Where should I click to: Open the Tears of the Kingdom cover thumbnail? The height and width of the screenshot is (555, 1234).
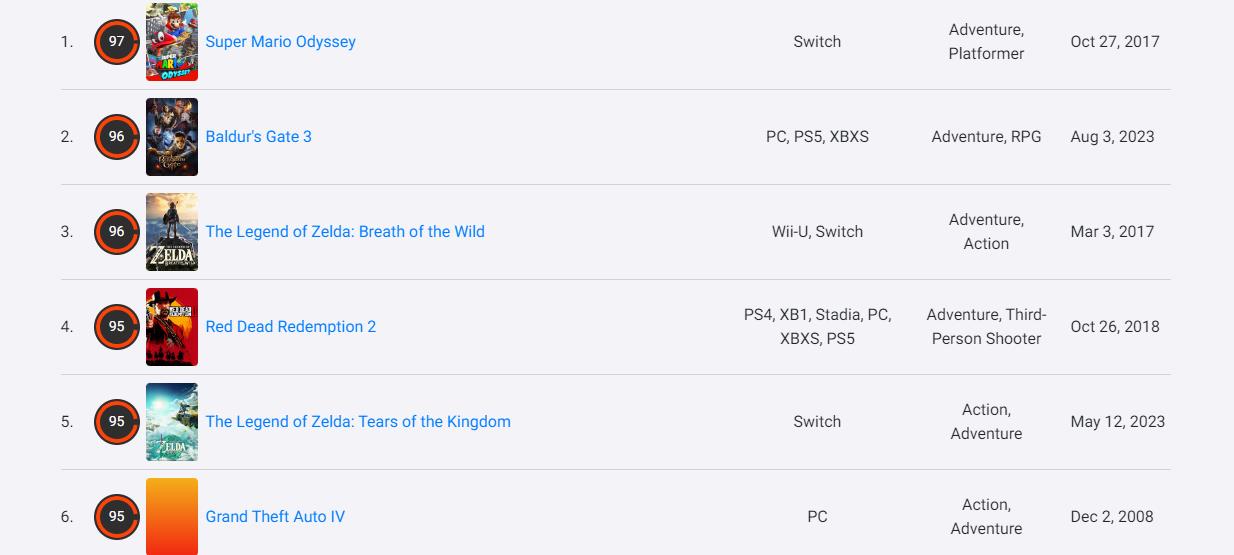[172, 422]
